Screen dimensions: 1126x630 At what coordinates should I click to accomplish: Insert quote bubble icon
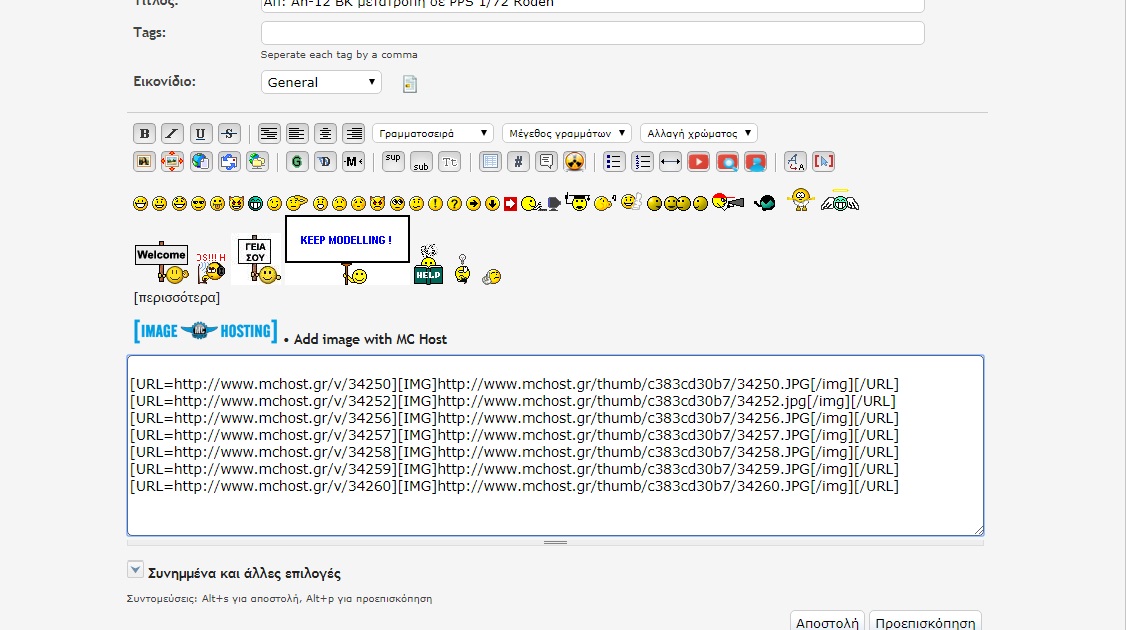tap(546, 162)
